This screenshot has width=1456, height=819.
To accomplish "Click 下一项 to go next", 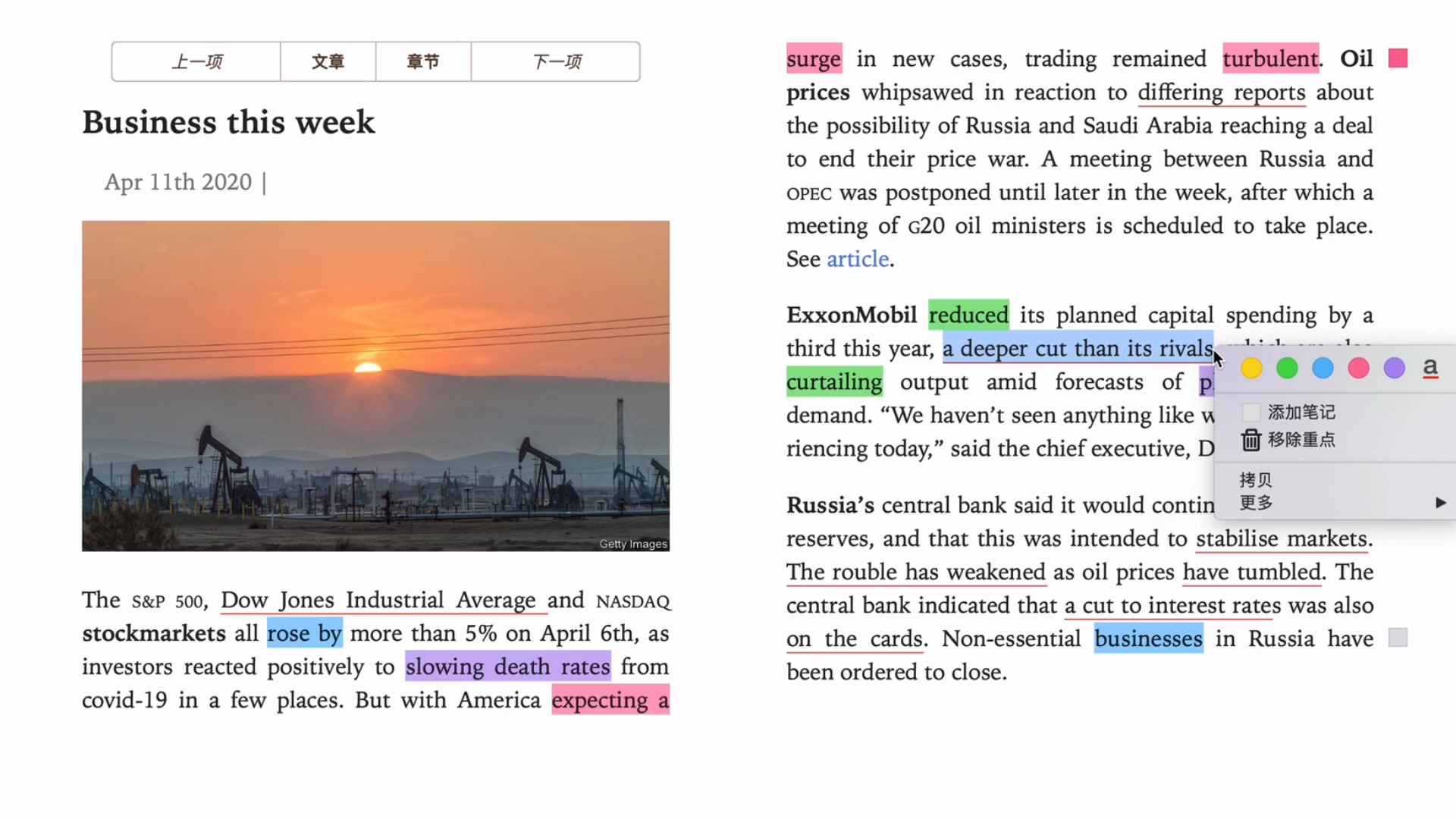I will click(x=556, y=61).
